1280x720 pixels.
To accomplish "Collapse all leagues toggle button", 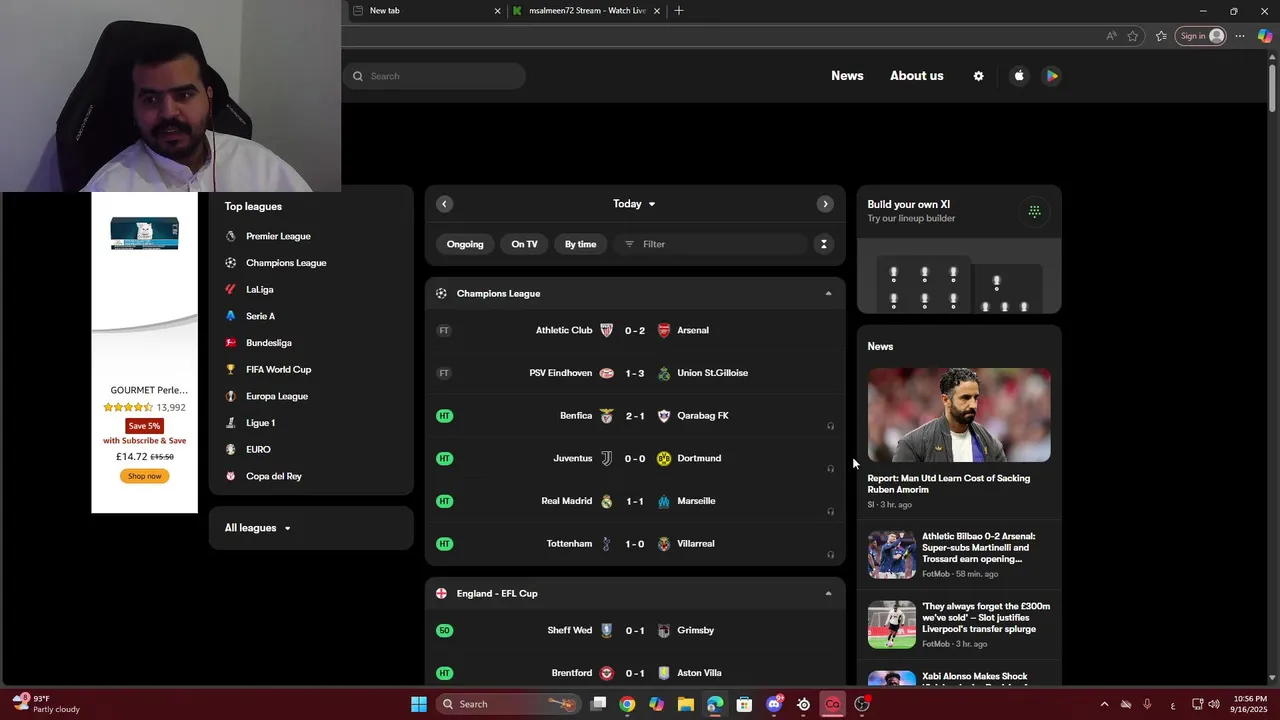I will pyautogui.click(x=824, y=244).
